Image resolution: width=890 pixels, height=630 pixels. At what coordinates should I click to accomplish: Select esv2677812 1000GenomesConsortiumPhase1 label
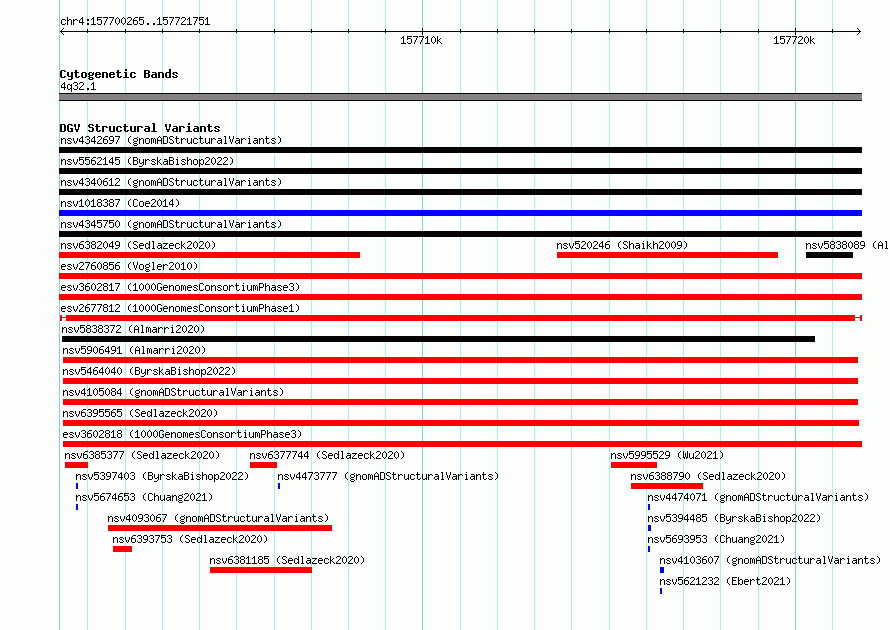(x=180, y=308)
